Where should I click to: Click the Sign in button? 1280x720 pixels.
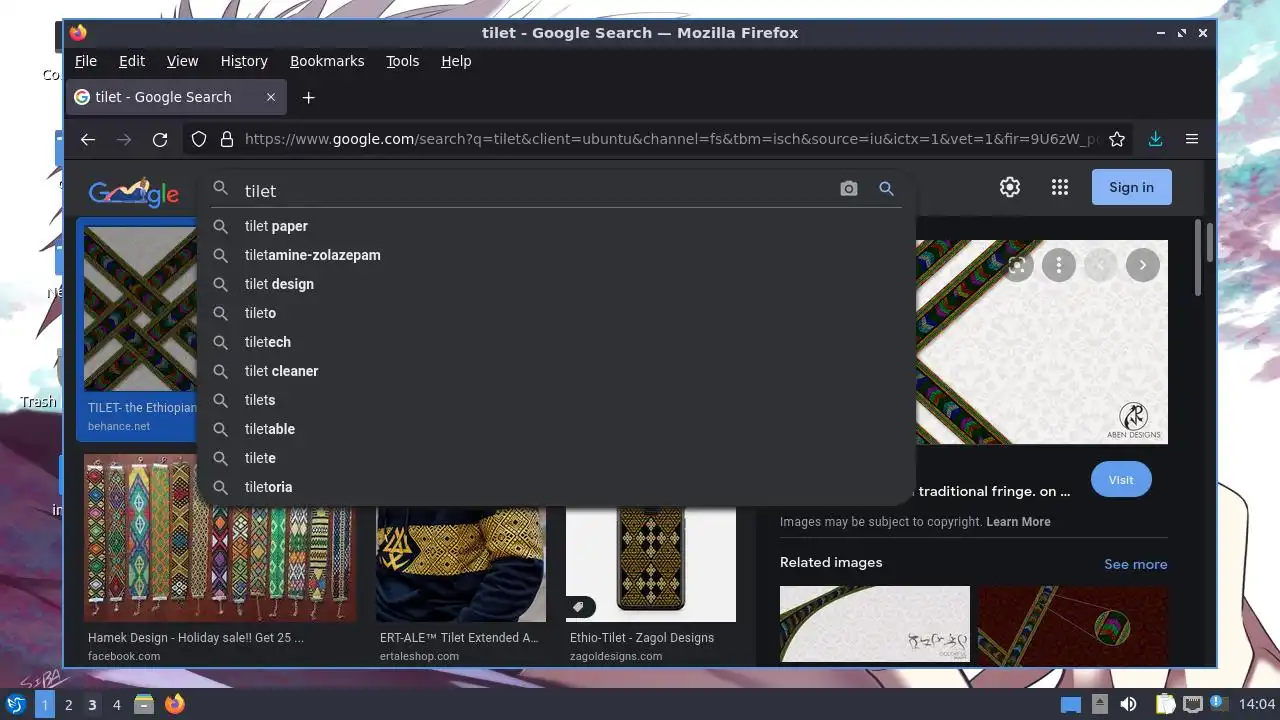click(x=1131, y=187)
